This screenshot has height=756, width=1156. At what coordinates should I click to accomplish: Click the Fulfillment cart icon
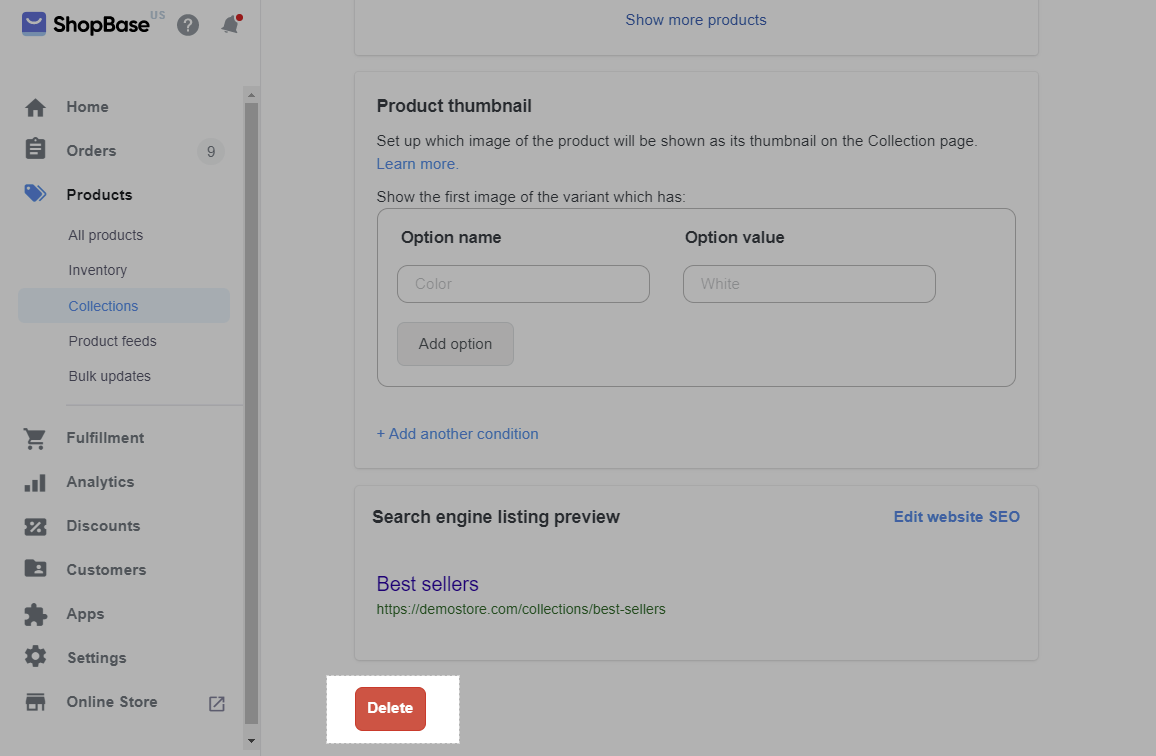[35, 438]
